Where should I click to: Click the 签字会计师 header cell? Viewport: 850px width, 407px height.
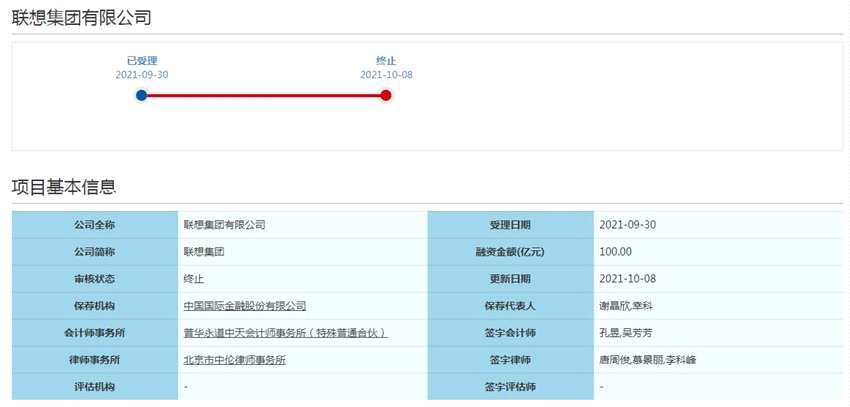click(x=510, y=333)
